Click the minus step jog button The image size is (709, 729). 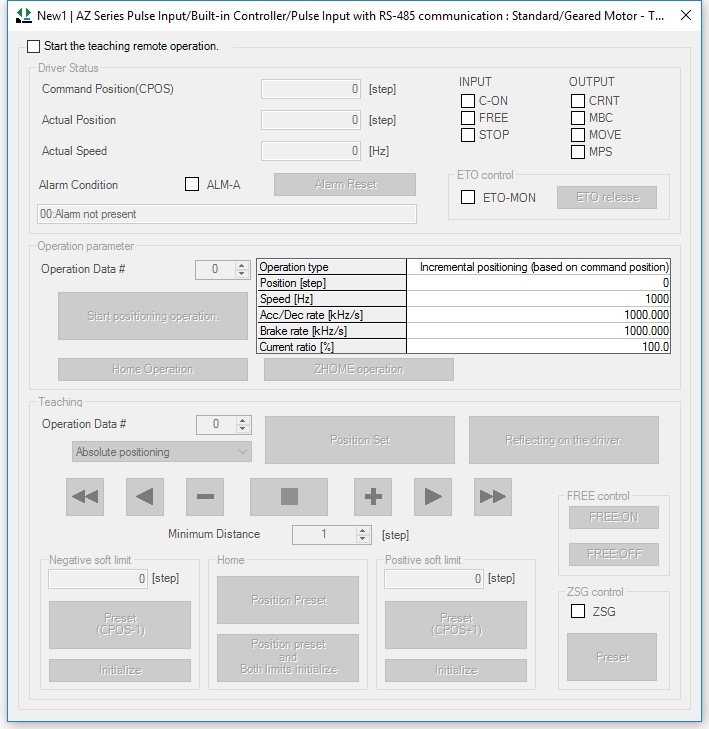(x=205, y=497)
